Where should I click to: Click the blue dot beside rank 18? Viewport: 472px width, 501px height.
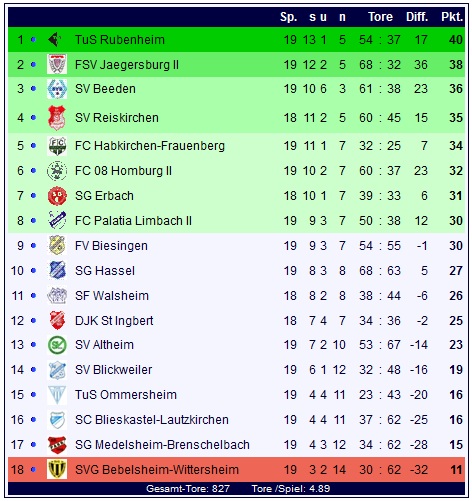(x=33, y=469)
